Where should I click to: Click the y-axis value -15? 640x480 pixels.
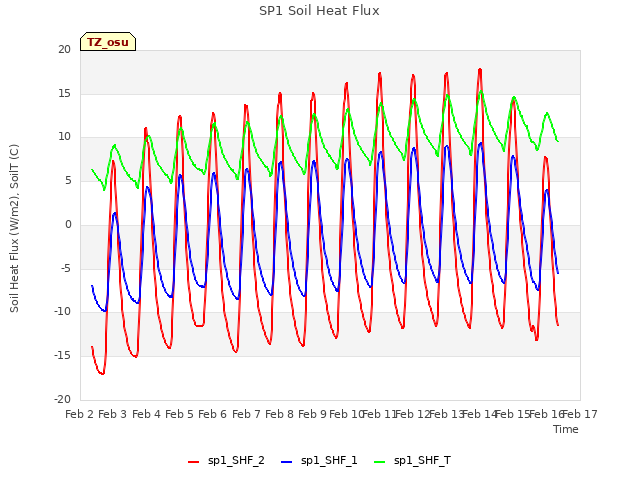pyautogui.click(x=62, y=356)
